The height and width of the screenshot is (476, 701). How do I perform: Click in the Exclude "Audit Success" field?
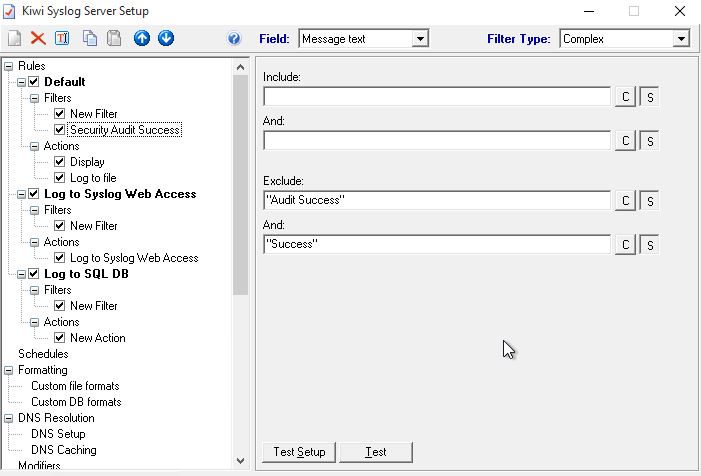(x=437, y=200)
